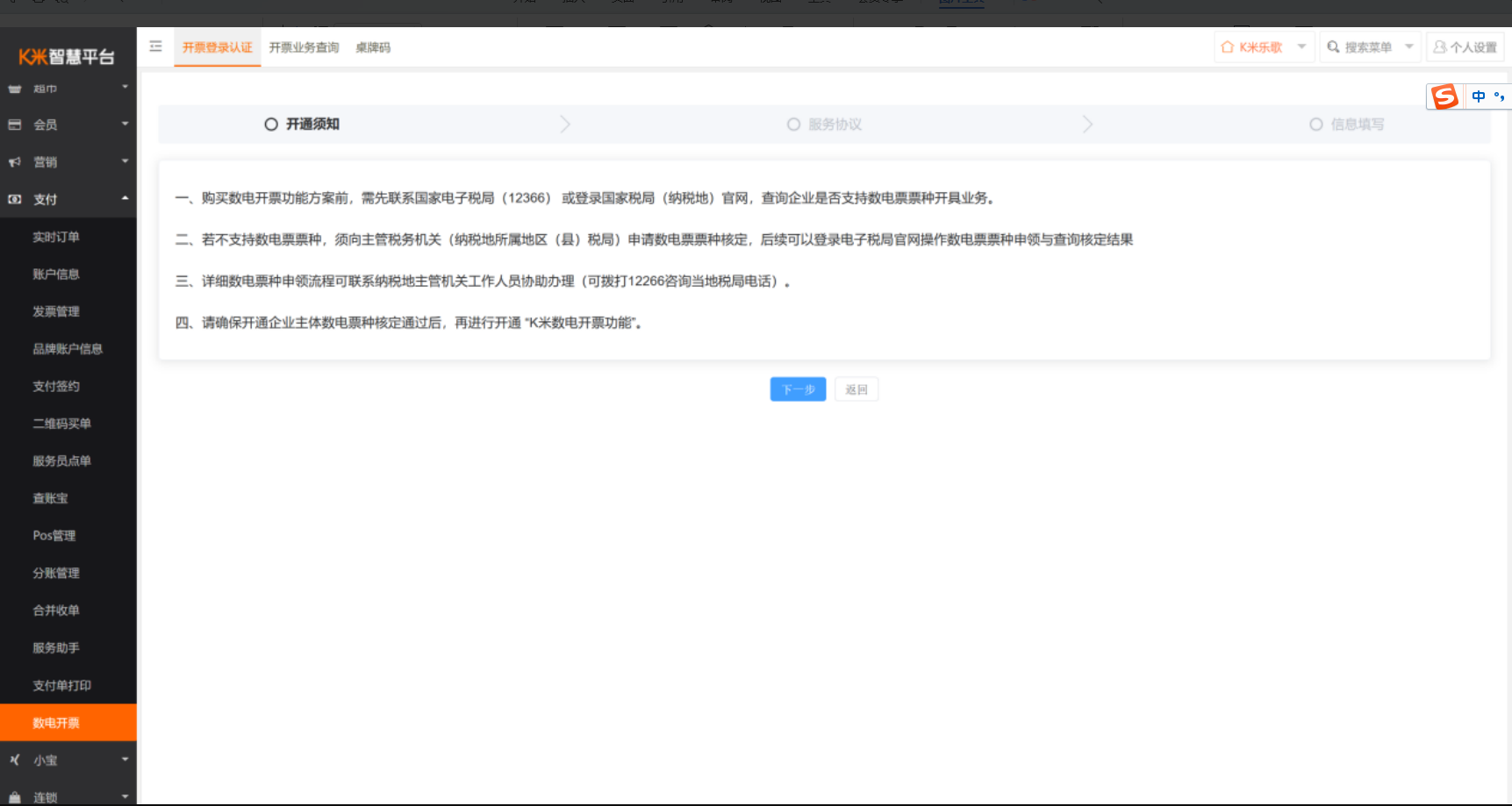Expand the 超市 menu arrow at sidebar top
1512x806 pixels.
coord(125,87)
